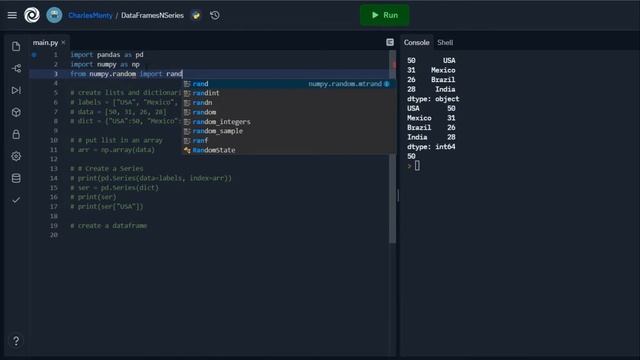This screenshot has width=640, height=360.
Task: Click the editor vertical scrollbar
Action: tap(392, 147)
